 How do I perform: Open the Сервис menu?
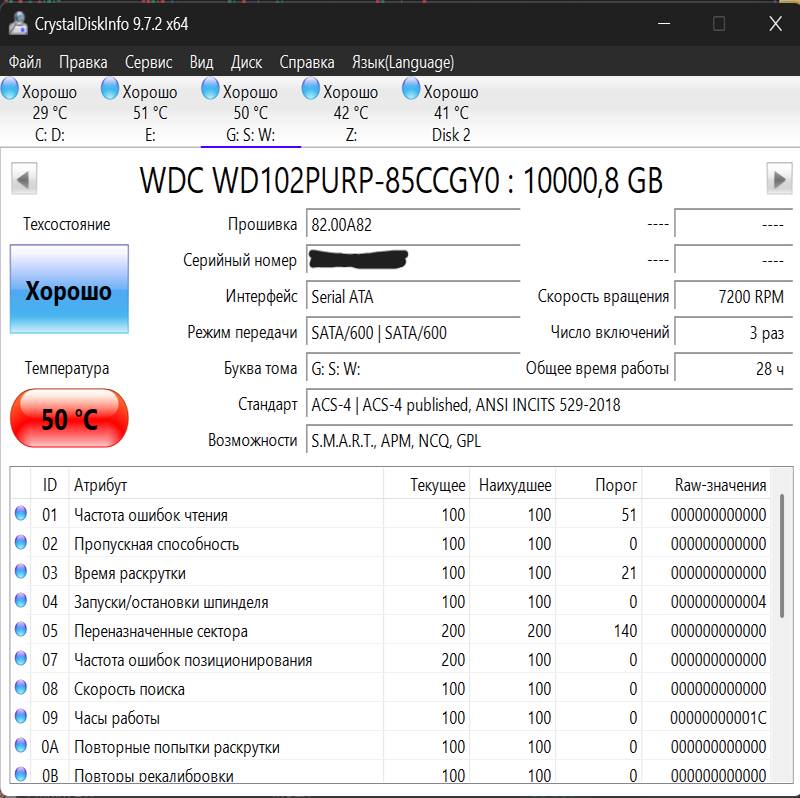(148, 62)
